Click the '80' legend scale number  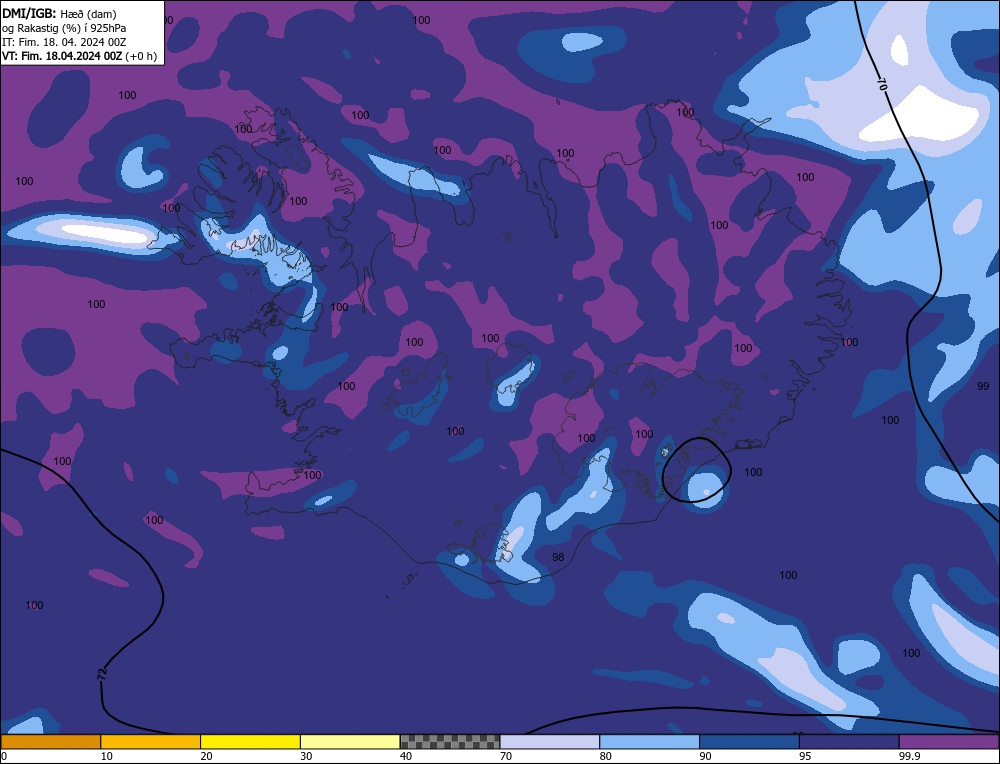[606, 756]
